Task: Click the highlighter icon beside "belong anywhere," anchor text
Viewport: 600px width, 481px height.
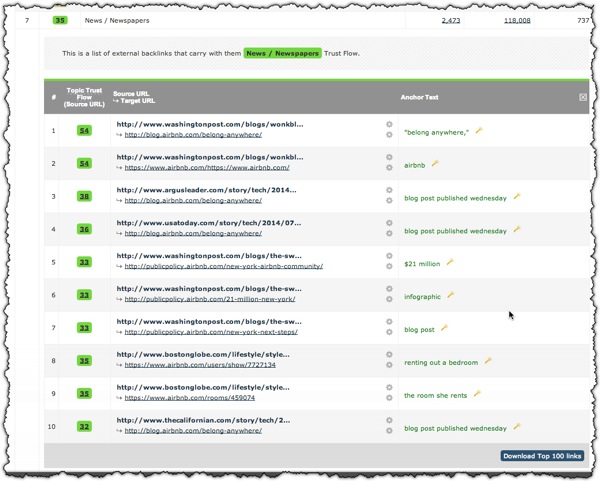Action: tap(479, 130)
